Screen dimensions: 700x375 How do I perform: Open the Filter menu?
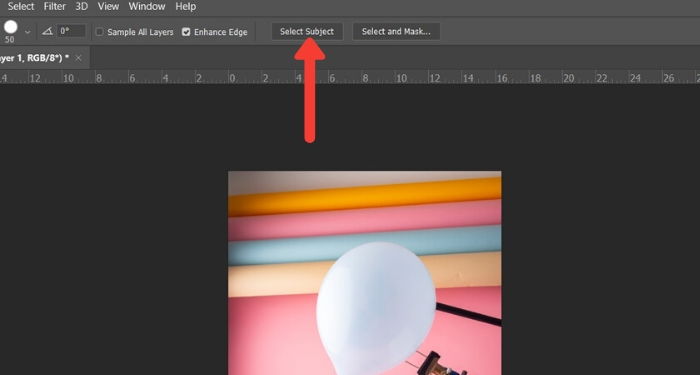[54, 7]
